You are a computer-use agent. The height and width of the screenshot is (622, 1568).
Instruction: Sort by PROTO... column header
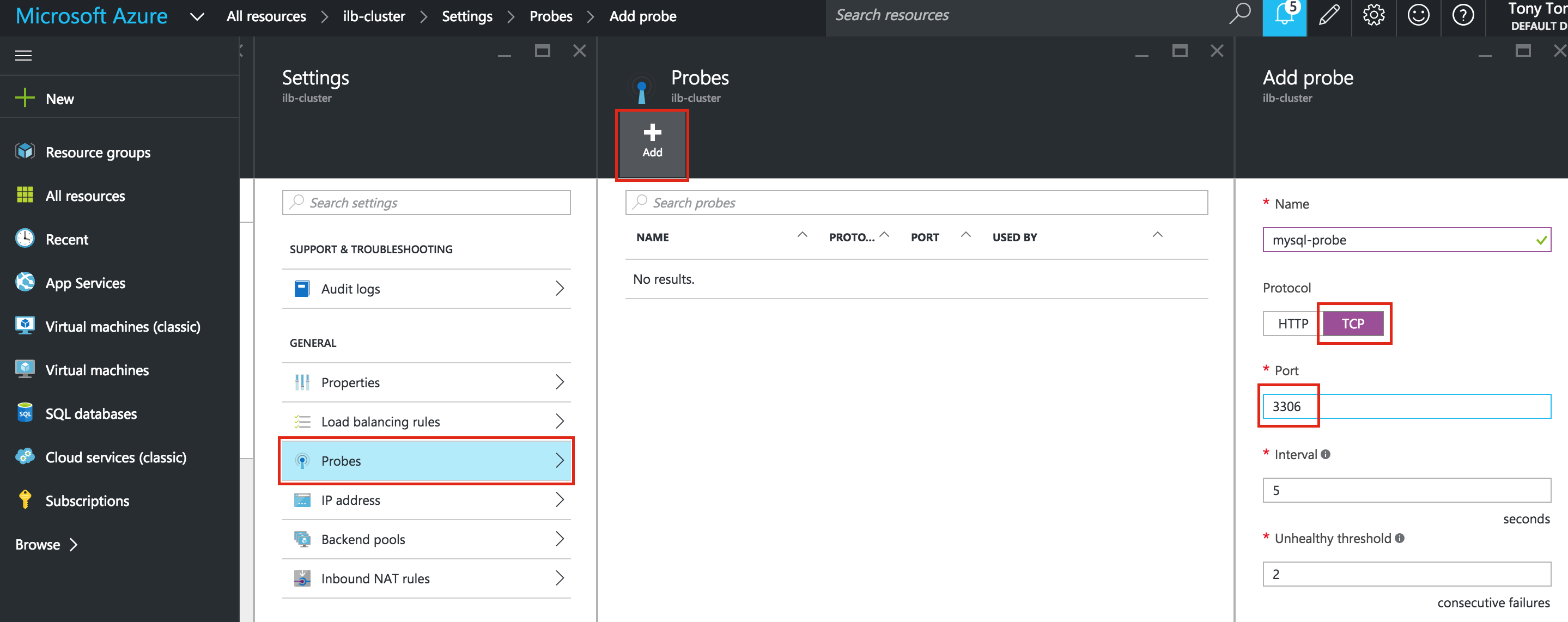[852, 237]
